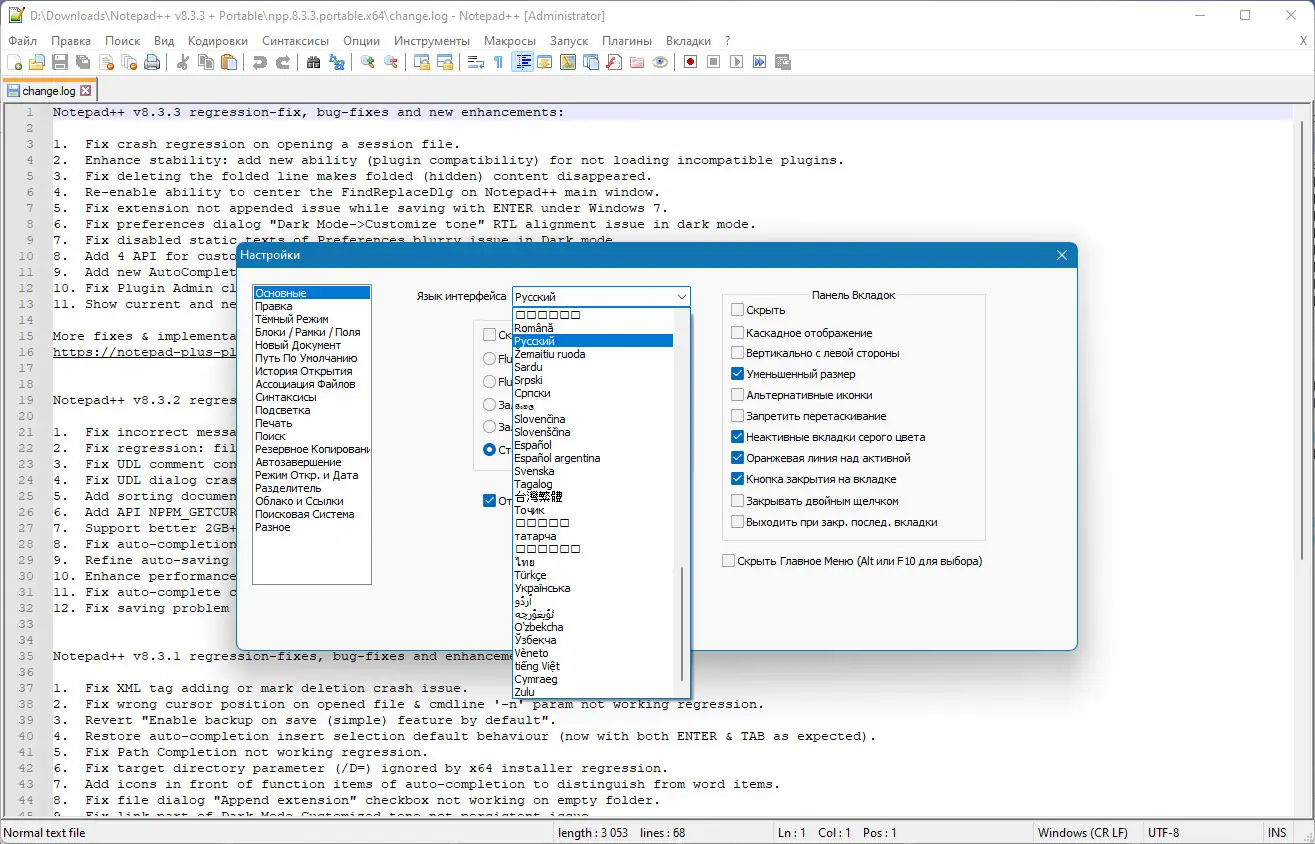Select Українська in the language list
This screenshot has height=844, width=1315.
click(542, 588)
